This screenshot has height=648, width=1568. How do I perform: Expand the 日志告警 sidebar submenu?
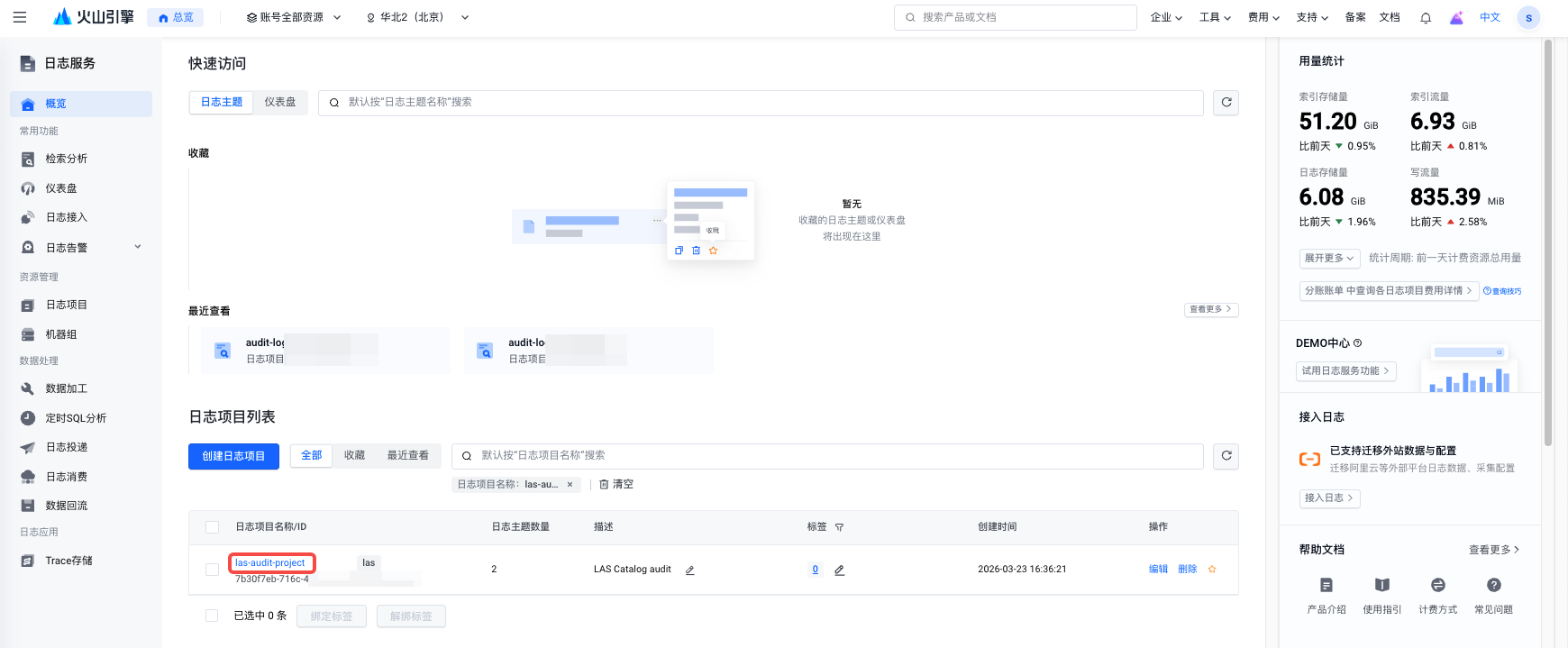(138, 247)
